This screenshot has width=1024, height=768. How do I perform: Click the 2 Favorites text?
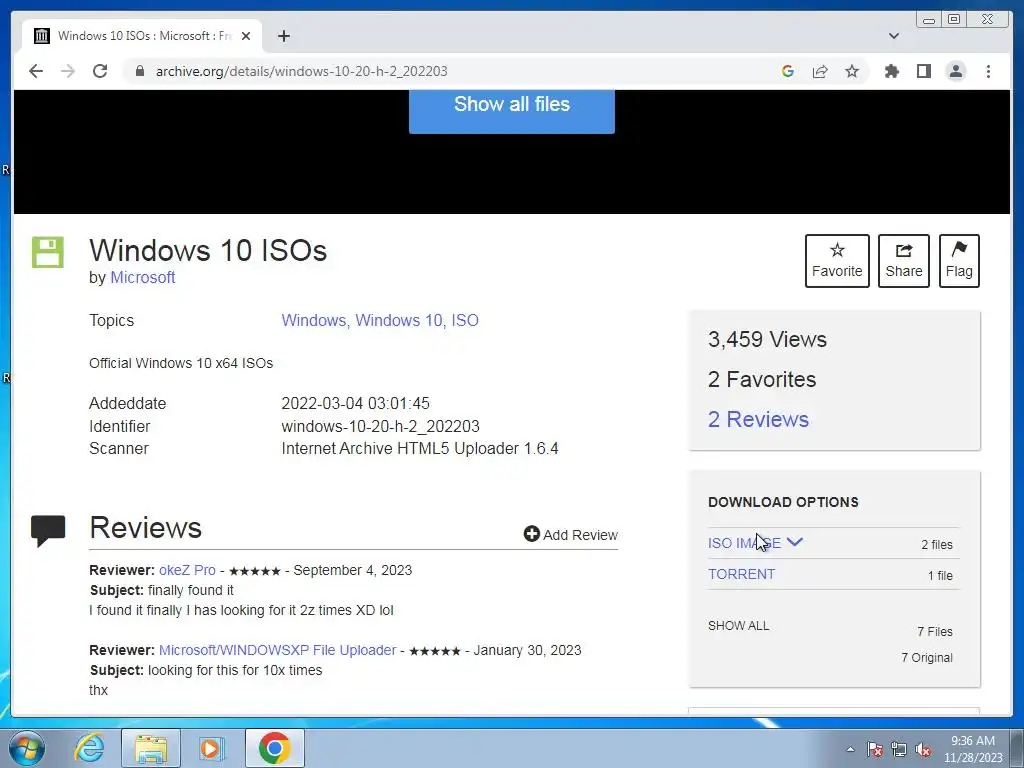(762, 379)
